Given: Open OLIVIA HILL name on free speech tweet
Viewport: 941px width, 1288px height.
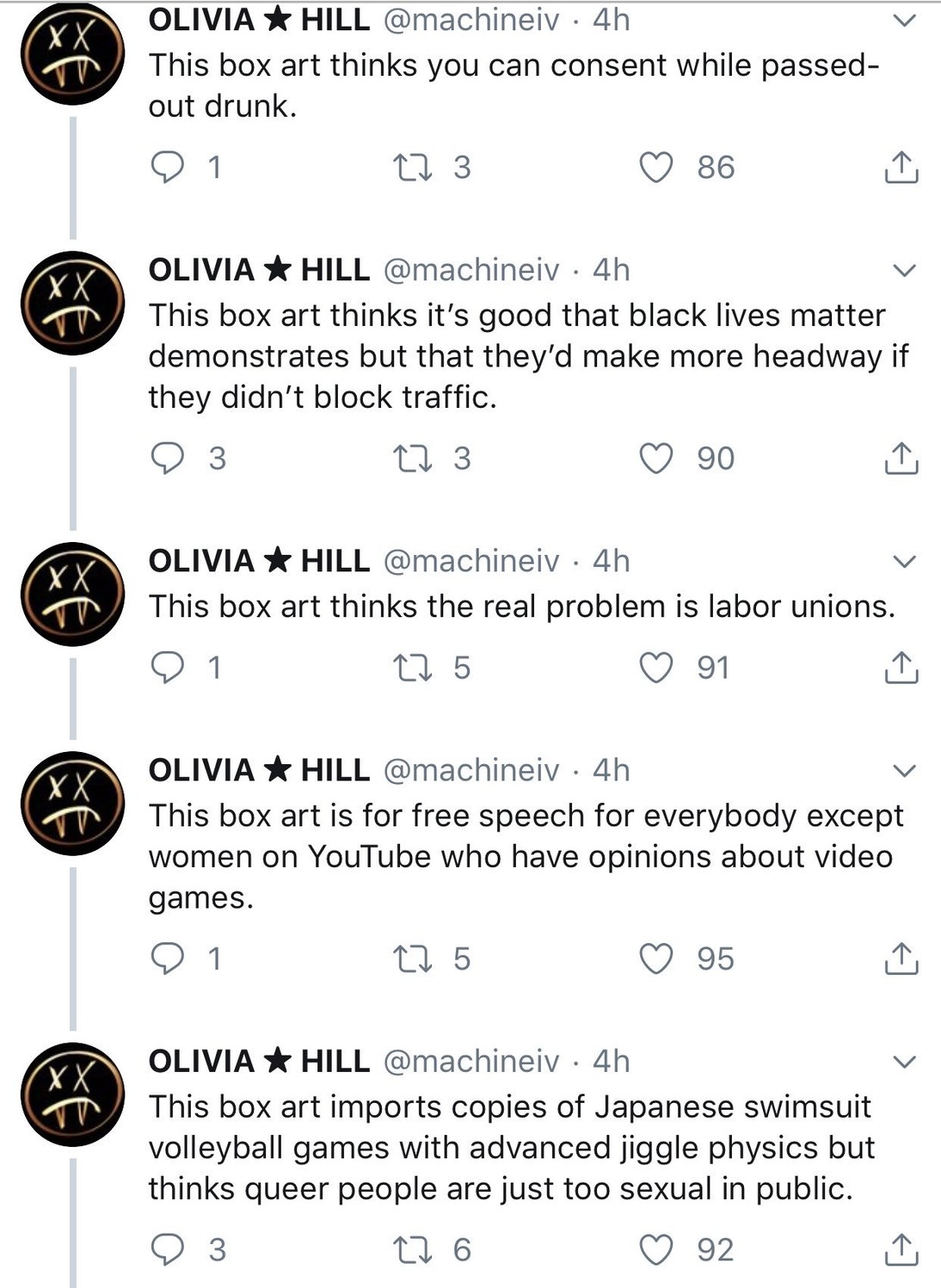Looking at the screenshot, I should pyautogui.click(x=259, y=770).
